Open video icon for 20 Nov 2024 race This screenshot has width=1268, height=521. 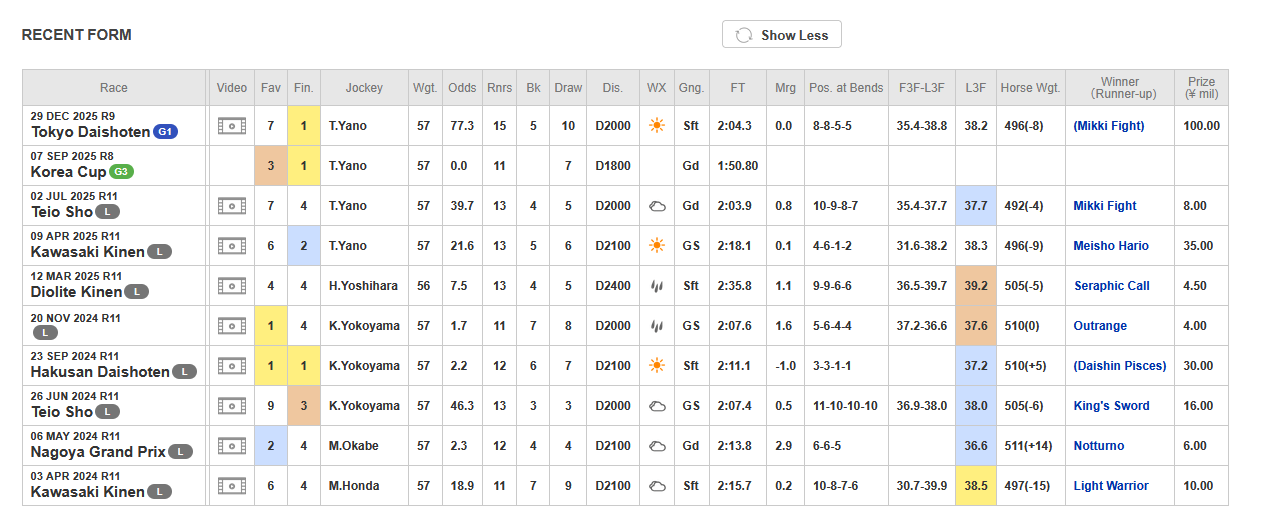231,326
